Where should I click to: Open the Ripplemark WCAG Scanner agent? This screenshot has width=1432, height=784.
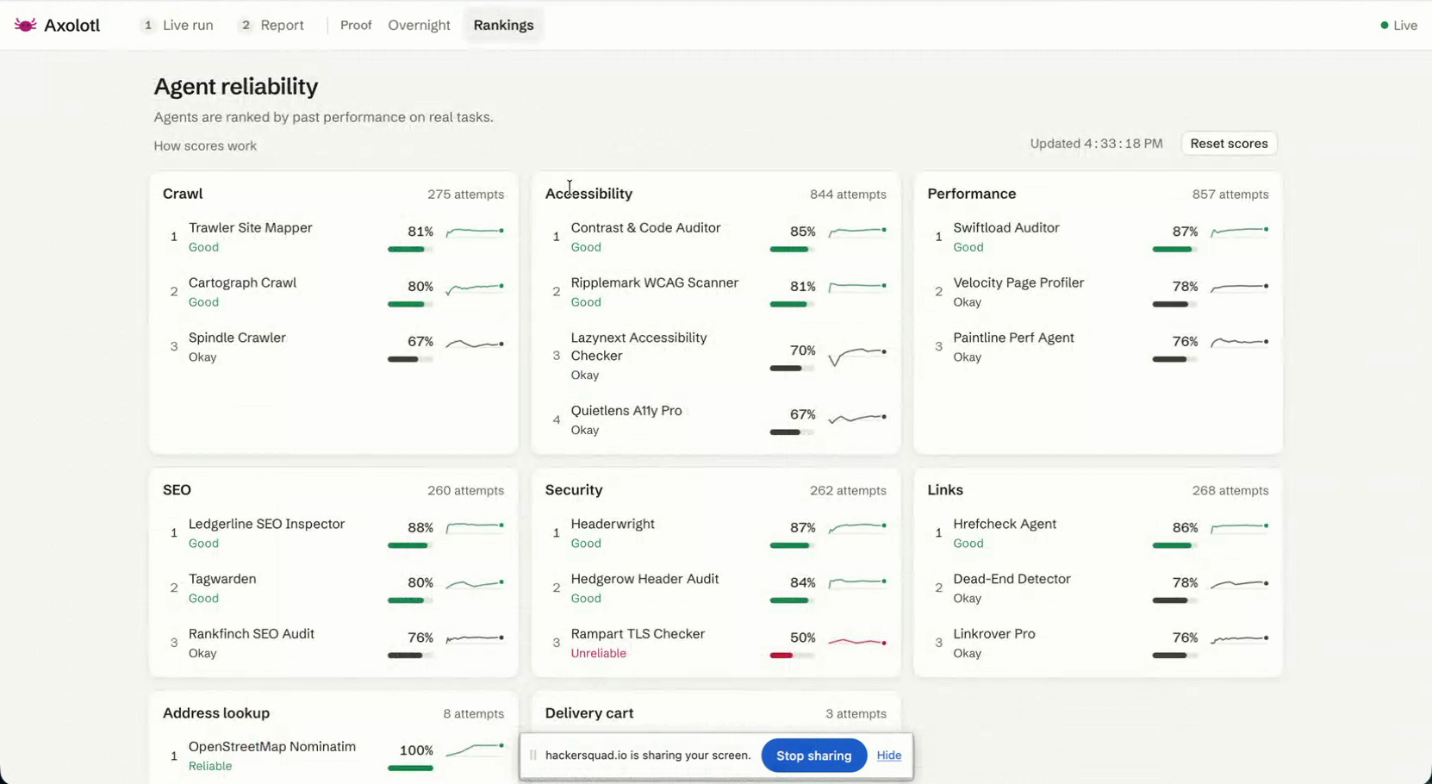(655, 283)
